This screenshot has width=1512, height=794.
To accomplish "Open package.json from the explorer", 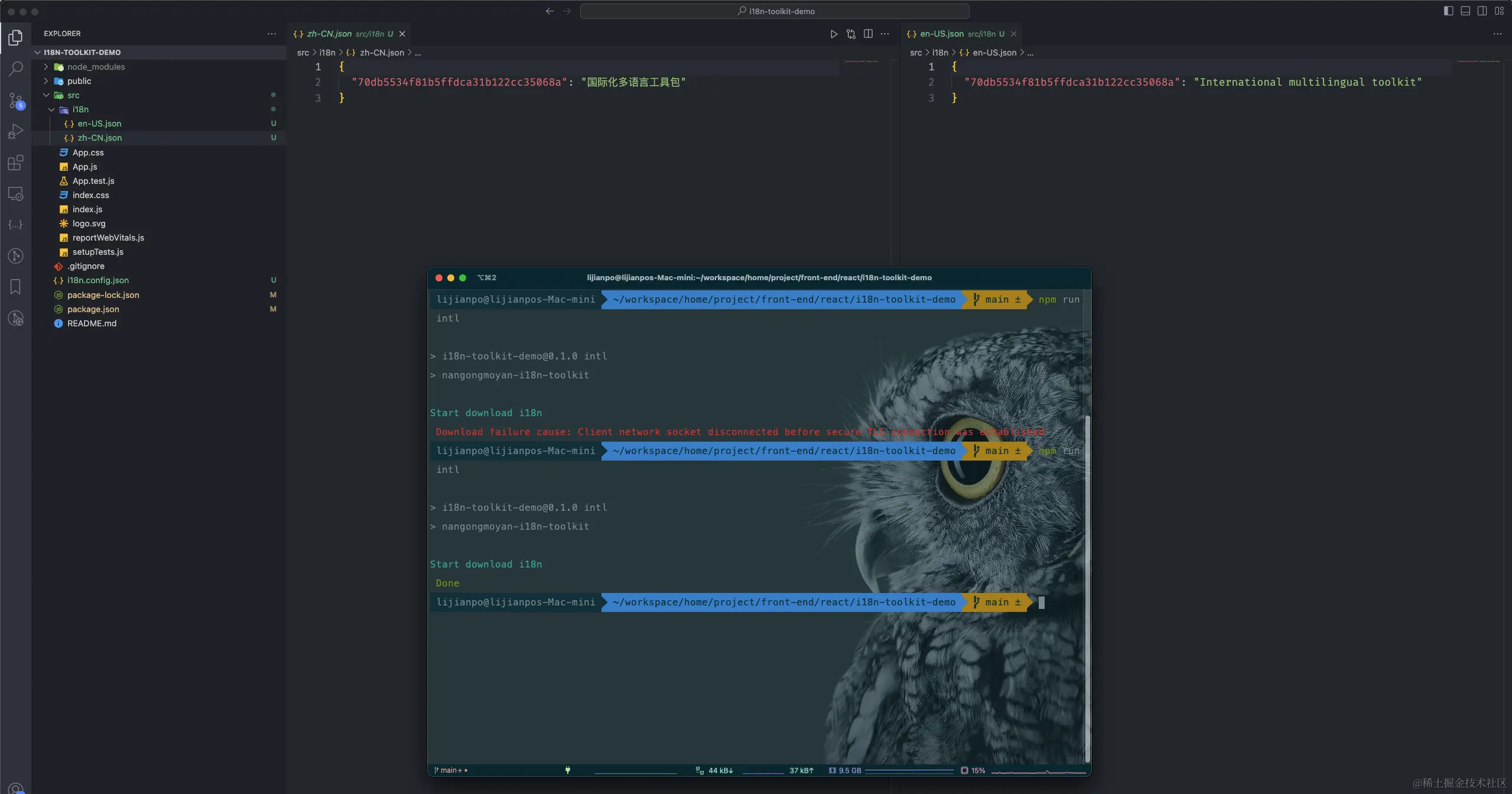I will 93,309.
